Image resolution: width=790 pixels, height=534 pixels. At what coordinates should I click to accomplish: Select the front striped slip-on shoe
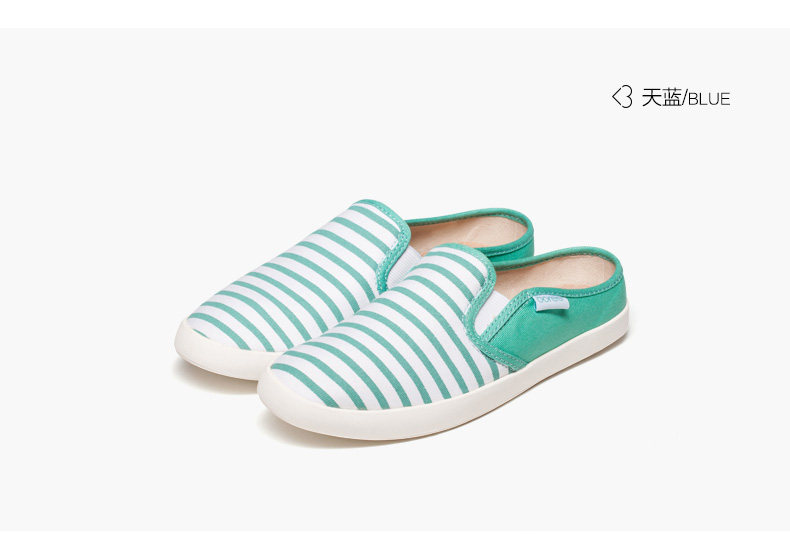(443, 342)
